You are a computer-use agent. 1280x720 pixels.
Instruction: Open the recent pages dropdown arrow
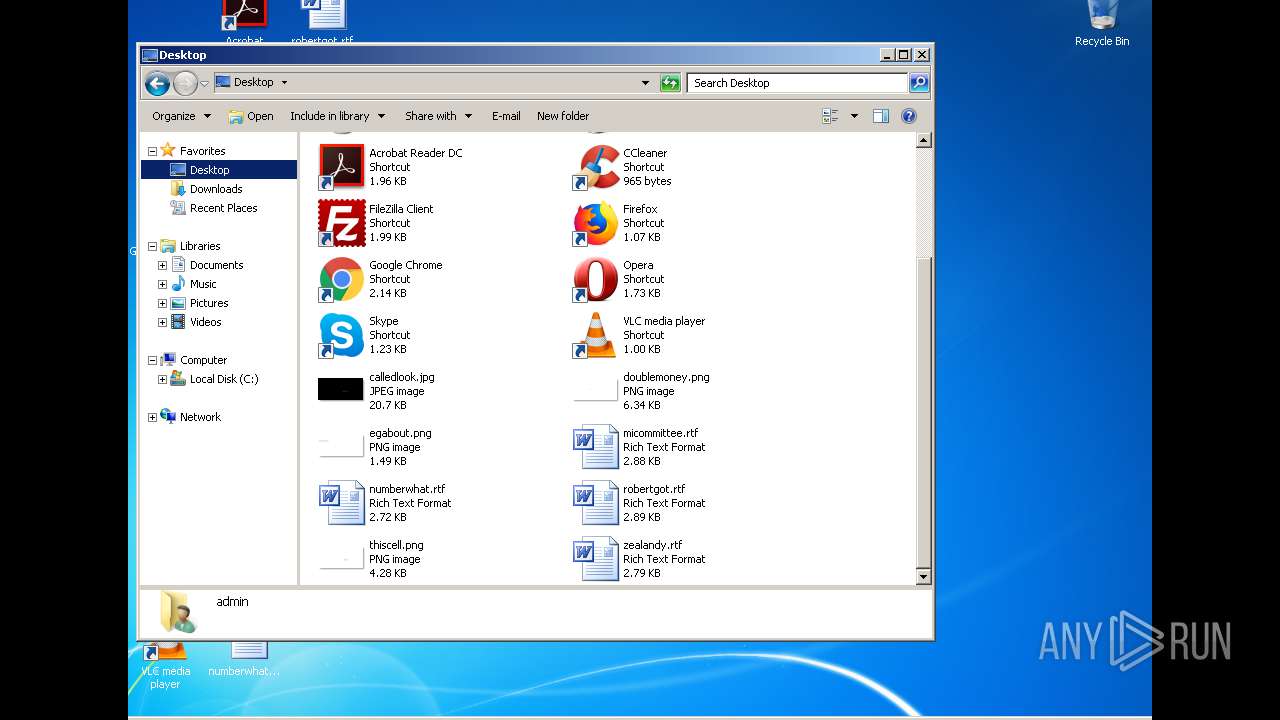[205, 84]
